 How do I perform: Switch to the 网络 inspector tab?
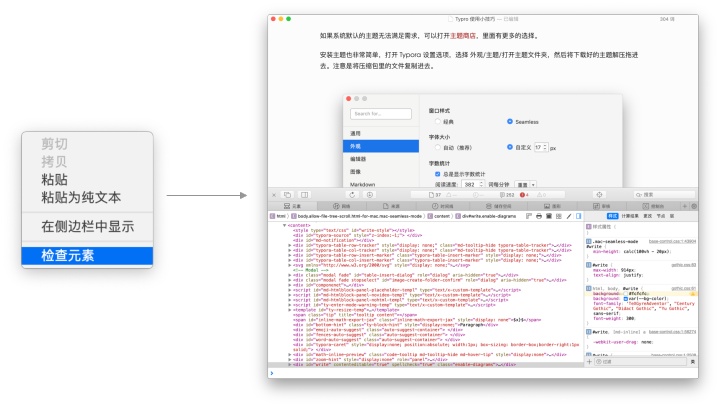[x=342, y=206]
